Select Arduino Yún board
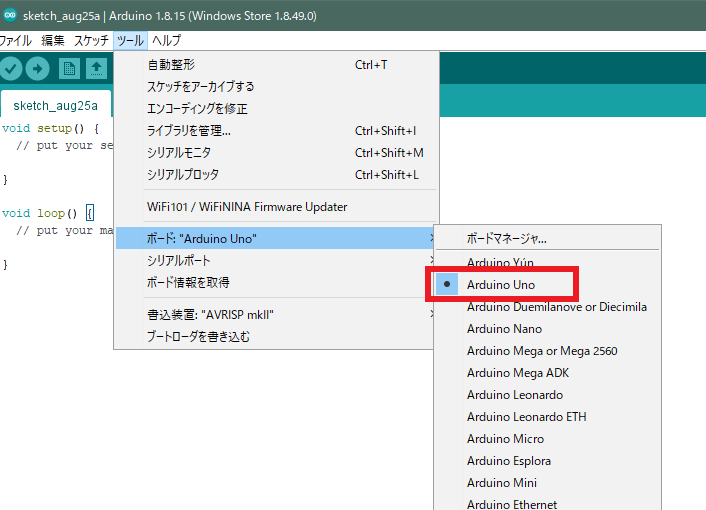706x510 pixels. 548,261
